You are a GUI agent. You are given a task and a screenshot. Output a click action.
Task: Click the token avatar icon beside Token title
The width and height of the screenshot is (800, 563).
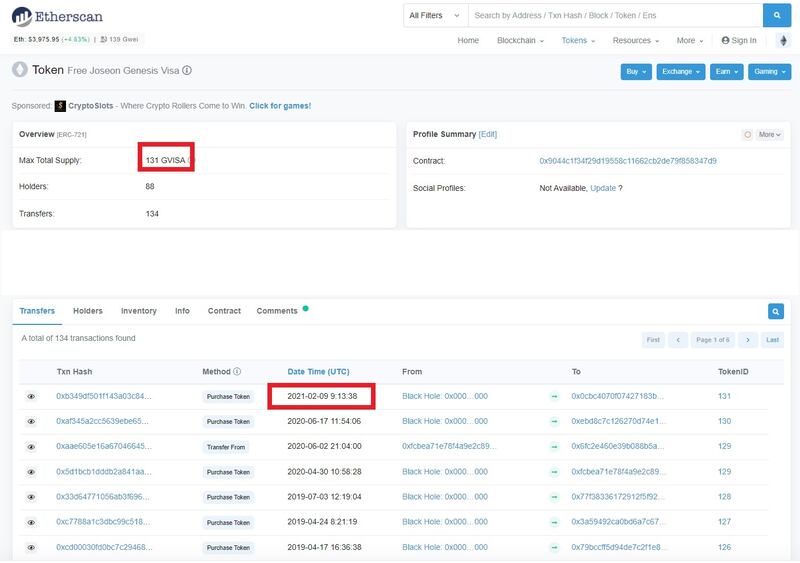point(20,69)
